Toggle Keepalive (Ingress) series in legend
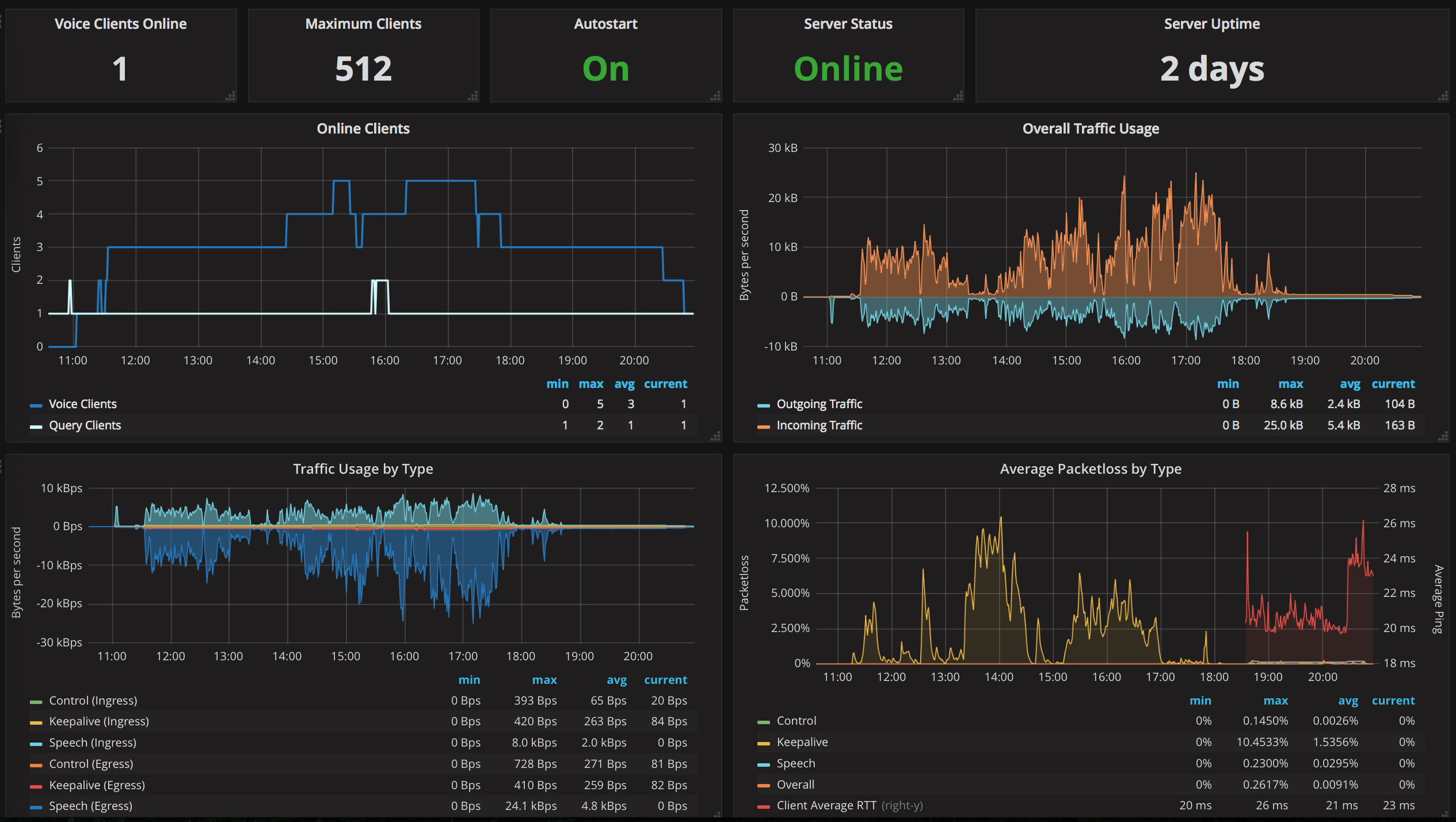The image size is (1456, 822). coord(98,721)
